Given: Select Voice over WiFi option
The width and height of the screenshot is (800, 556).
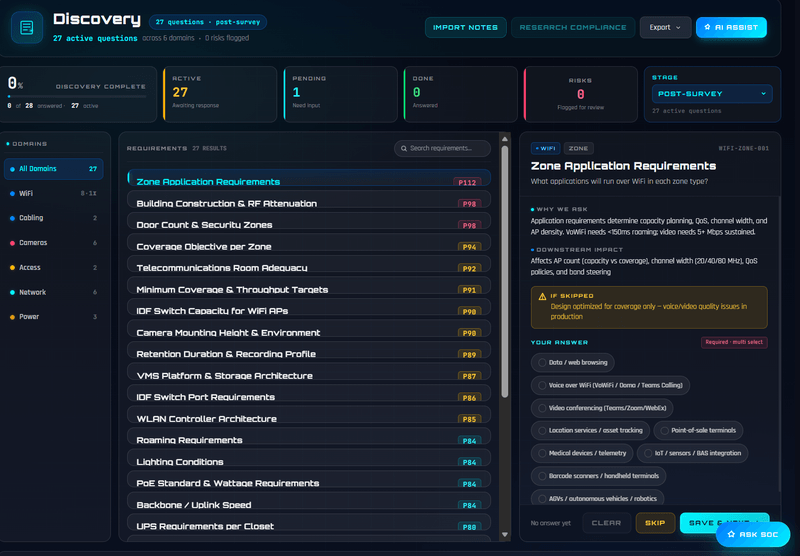Looking at the screenshot, I should click(610, 385).
